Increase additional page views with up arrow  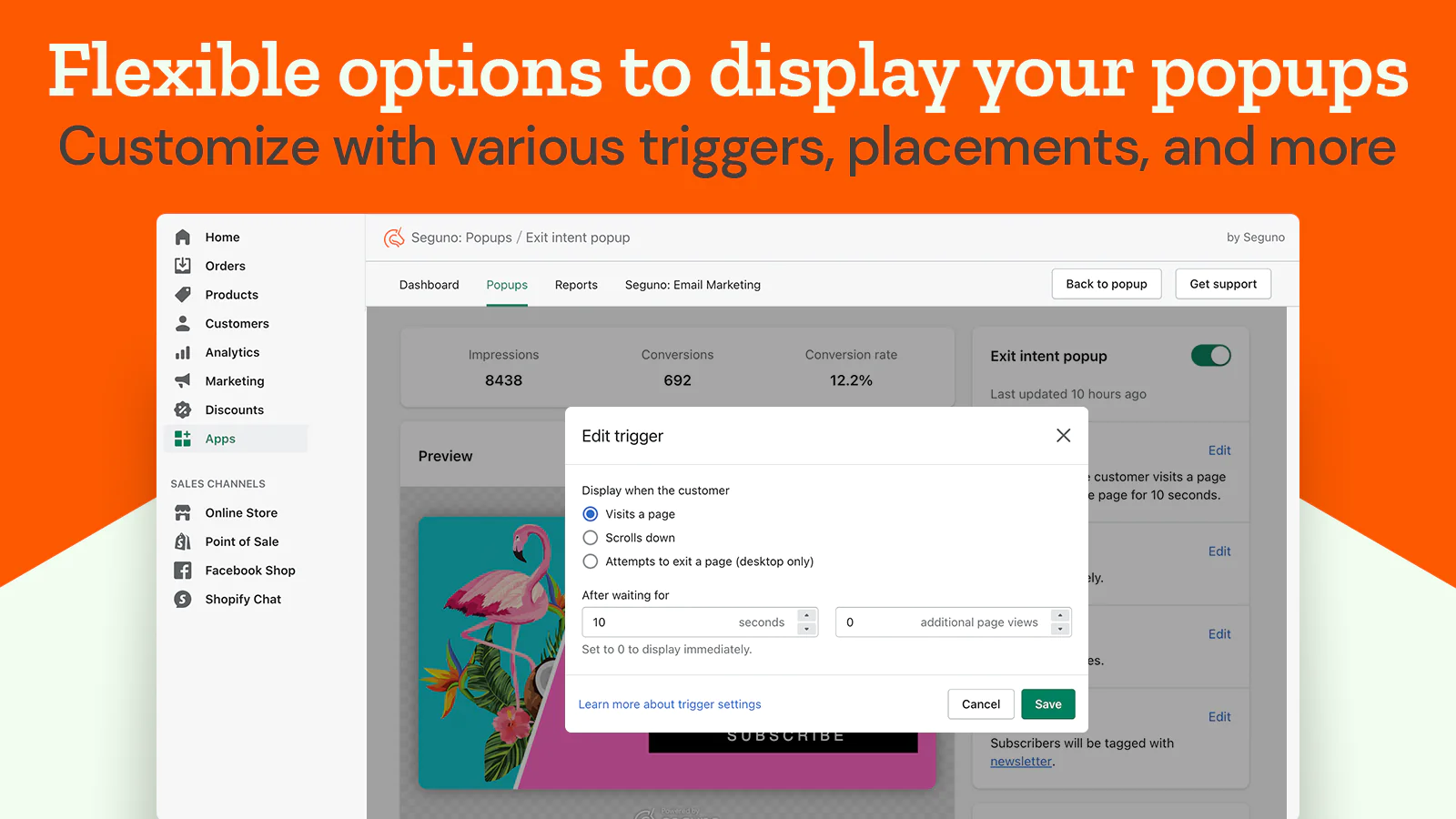tap(1060, 616)
